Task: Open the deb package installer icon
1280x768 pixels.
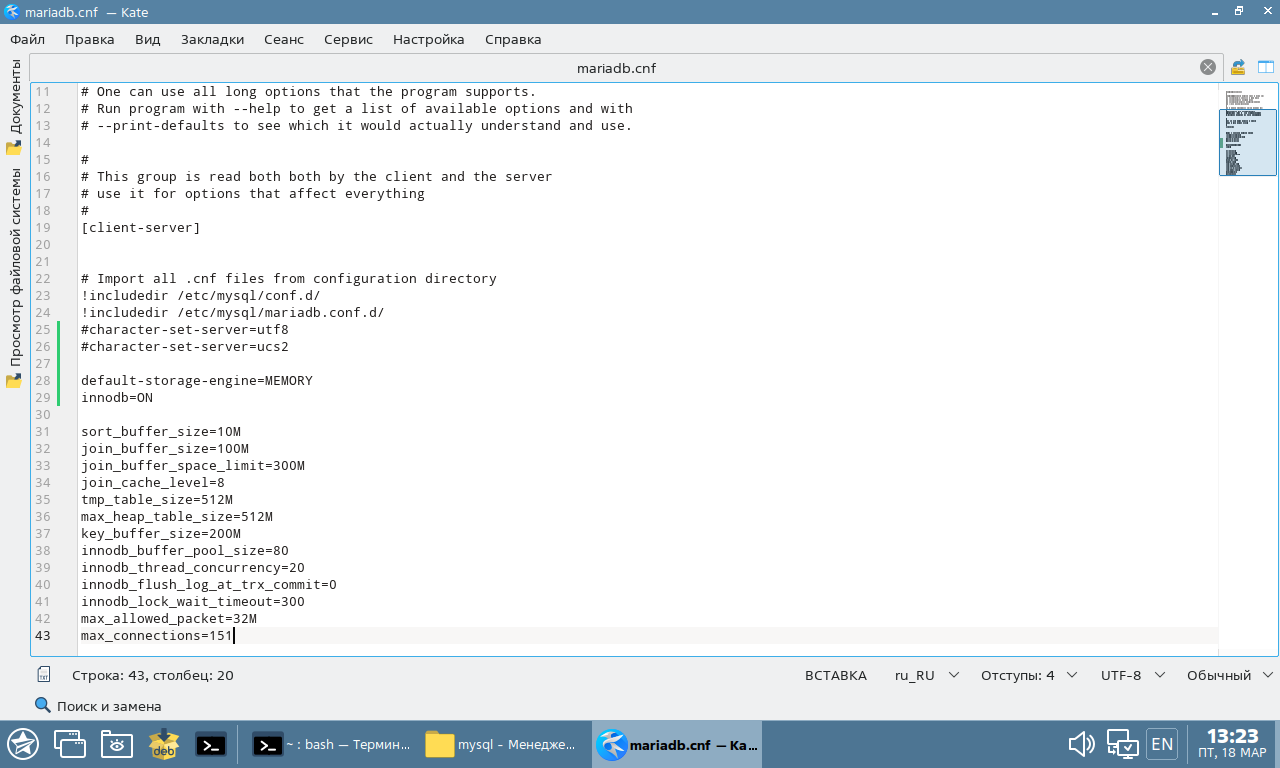Action: coord(163,744)
